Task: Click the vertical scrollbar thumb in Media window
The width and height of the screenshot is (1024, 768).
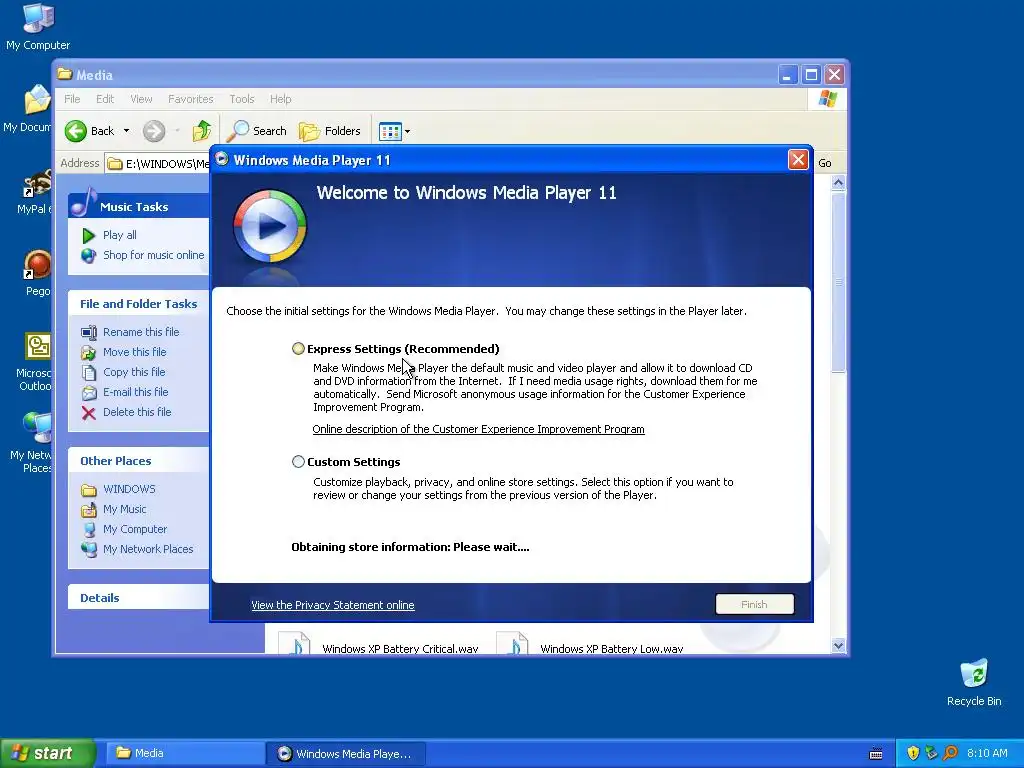Action: [x=839, y=282]
